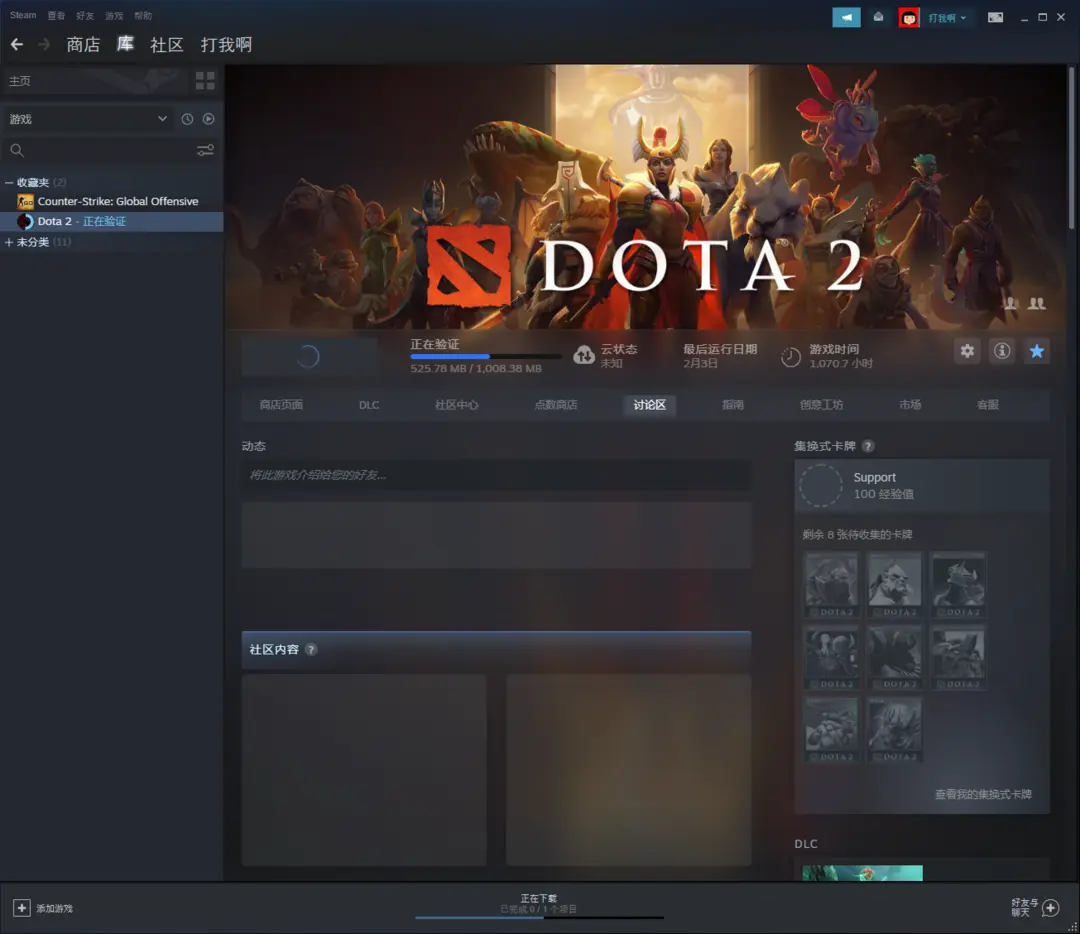Screen dimensions: 1080x934
Task: Click the Support badge circle icon
Action: 820,486
